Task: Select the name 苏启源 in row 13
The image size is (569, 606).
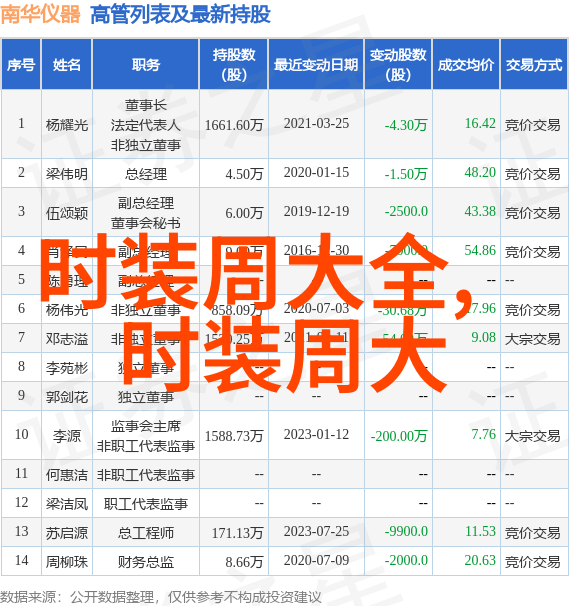Action: pos(67,533)
